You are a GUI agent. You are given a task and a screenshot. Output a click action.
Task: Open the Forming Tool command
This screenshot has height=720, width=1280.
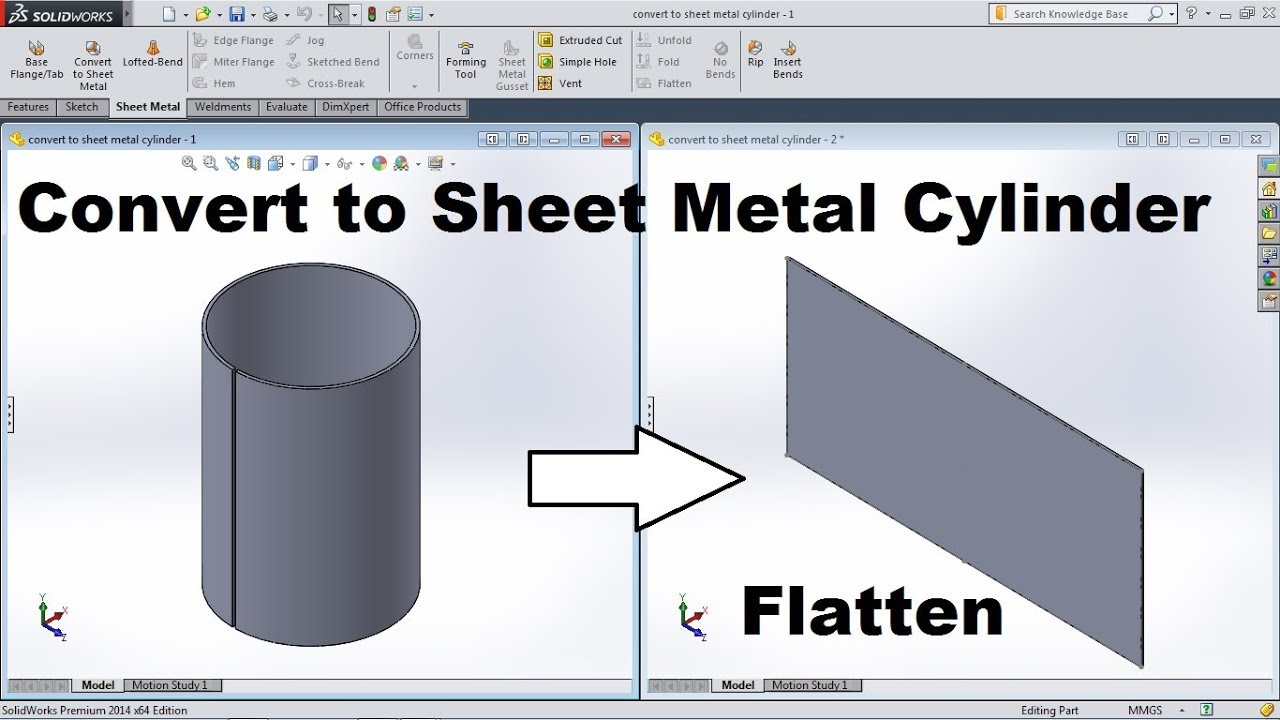465,61
